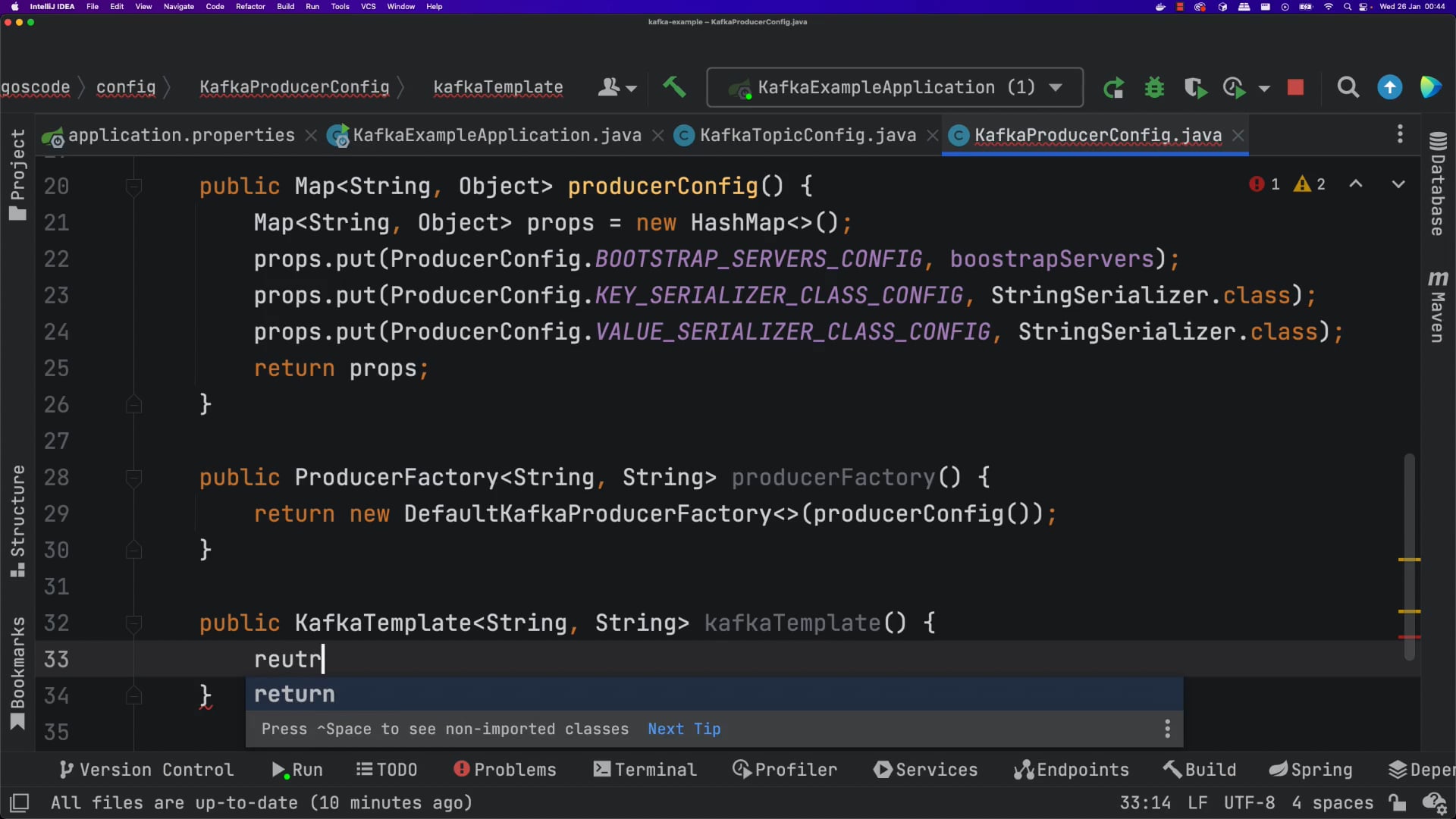Click the Next Tip link

pyautogui.click(x=683, y=729)
